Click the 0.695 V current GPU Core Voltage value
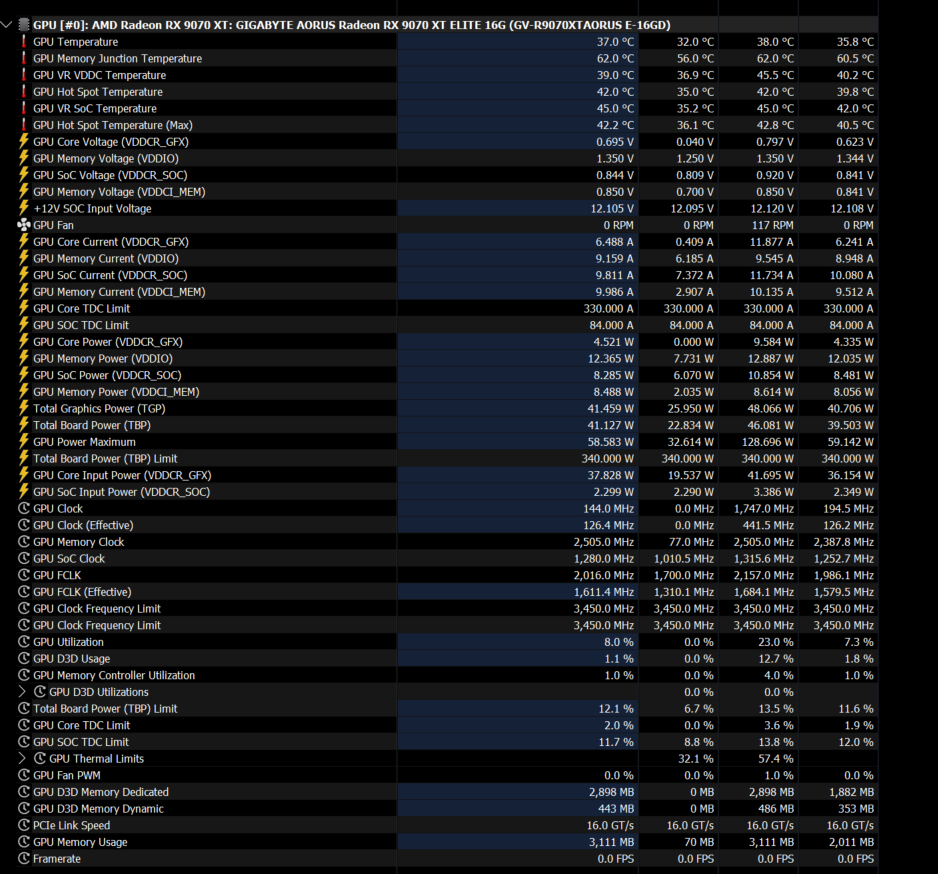This screenshot has width=938, height=874. tap(615, 142)
